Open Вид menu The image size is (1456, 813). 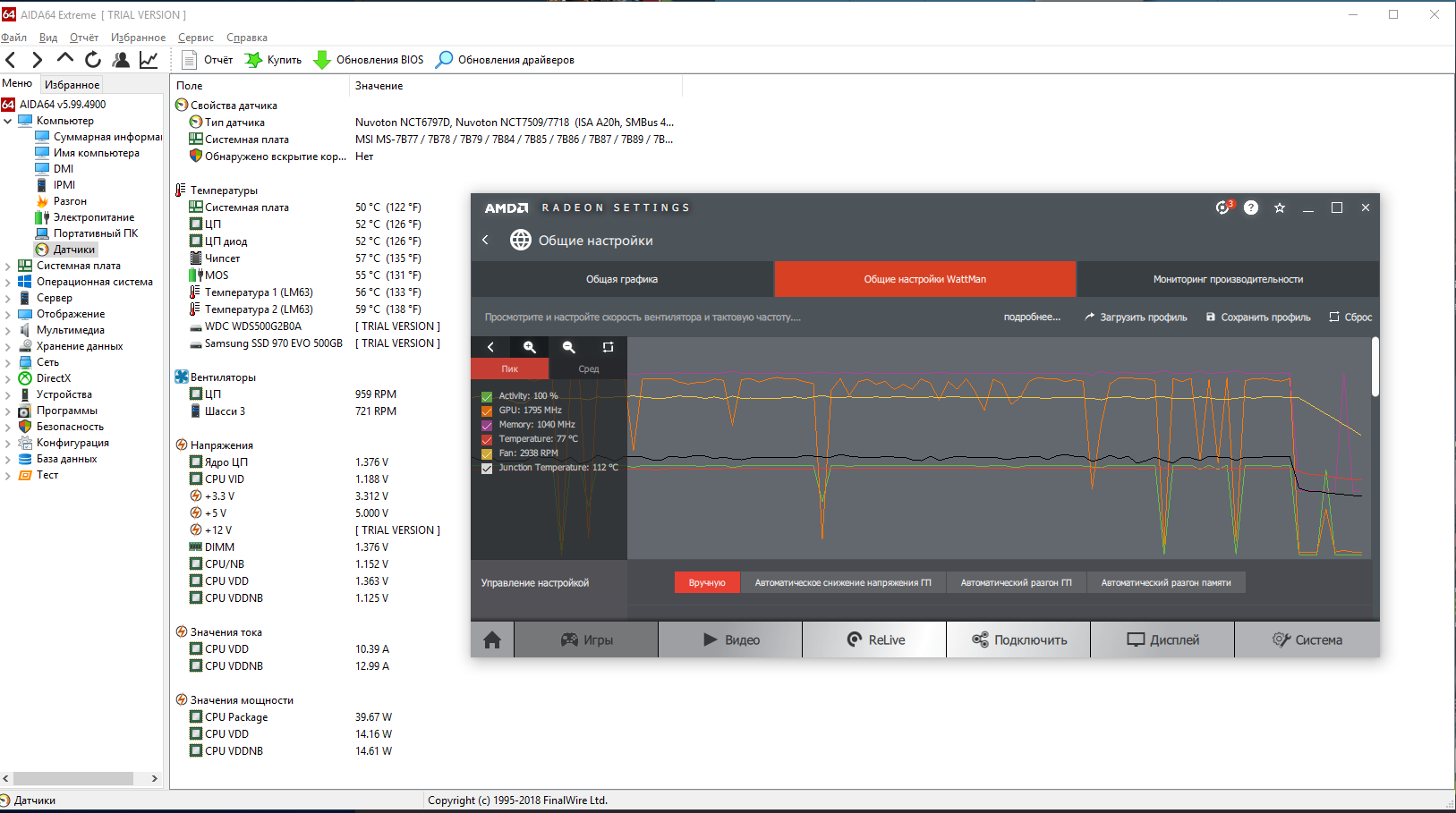(48, 38)
